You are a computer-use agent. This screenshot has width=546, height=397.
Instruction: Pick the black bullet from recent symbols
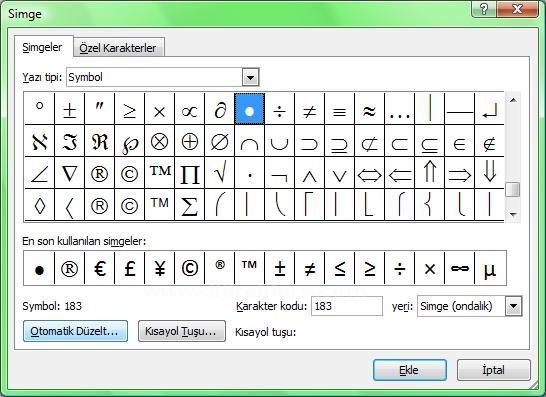[39, 268]
